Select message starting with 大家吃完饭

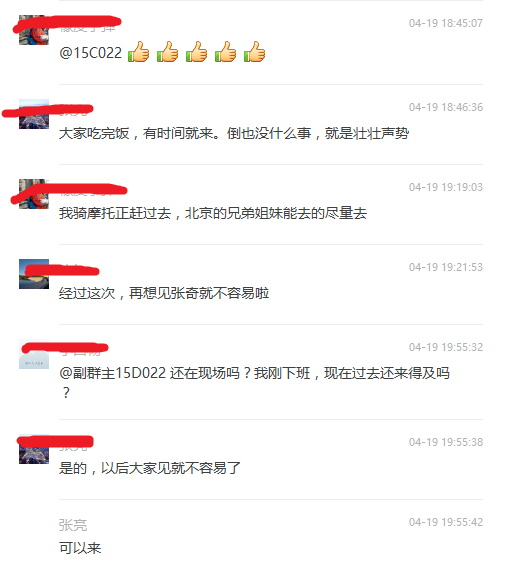[234, 134]
